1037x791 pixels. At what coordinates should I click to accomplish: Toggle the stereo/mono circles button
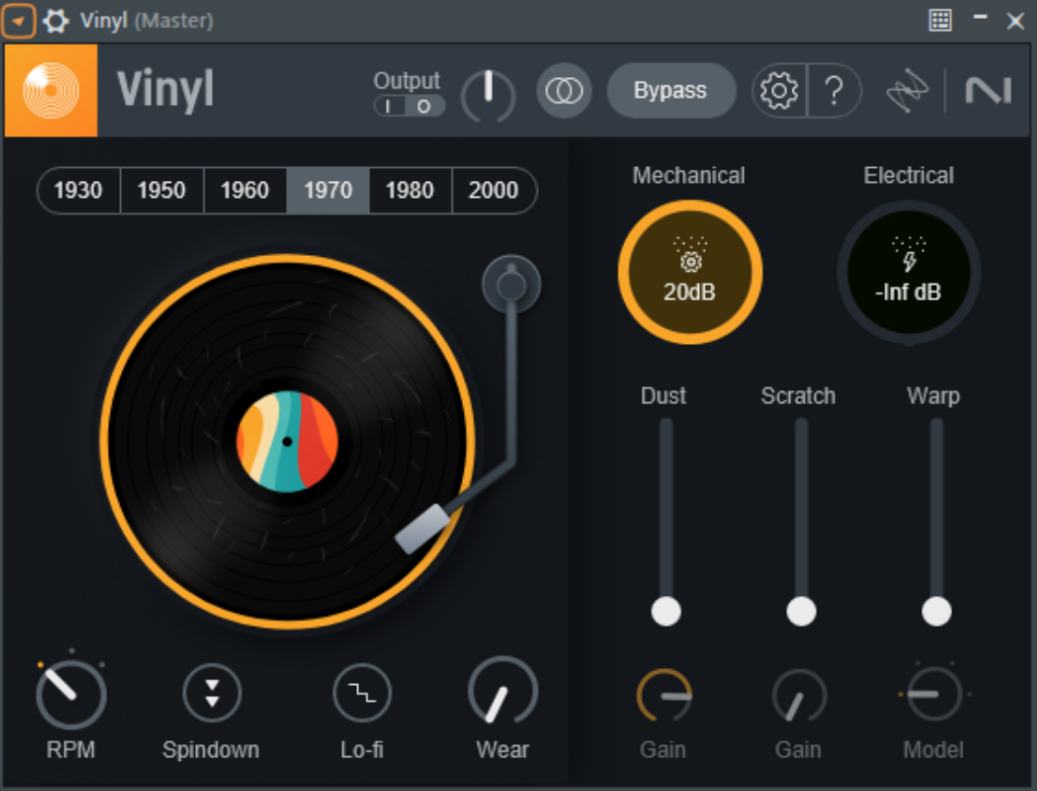[x=563, y=91]
